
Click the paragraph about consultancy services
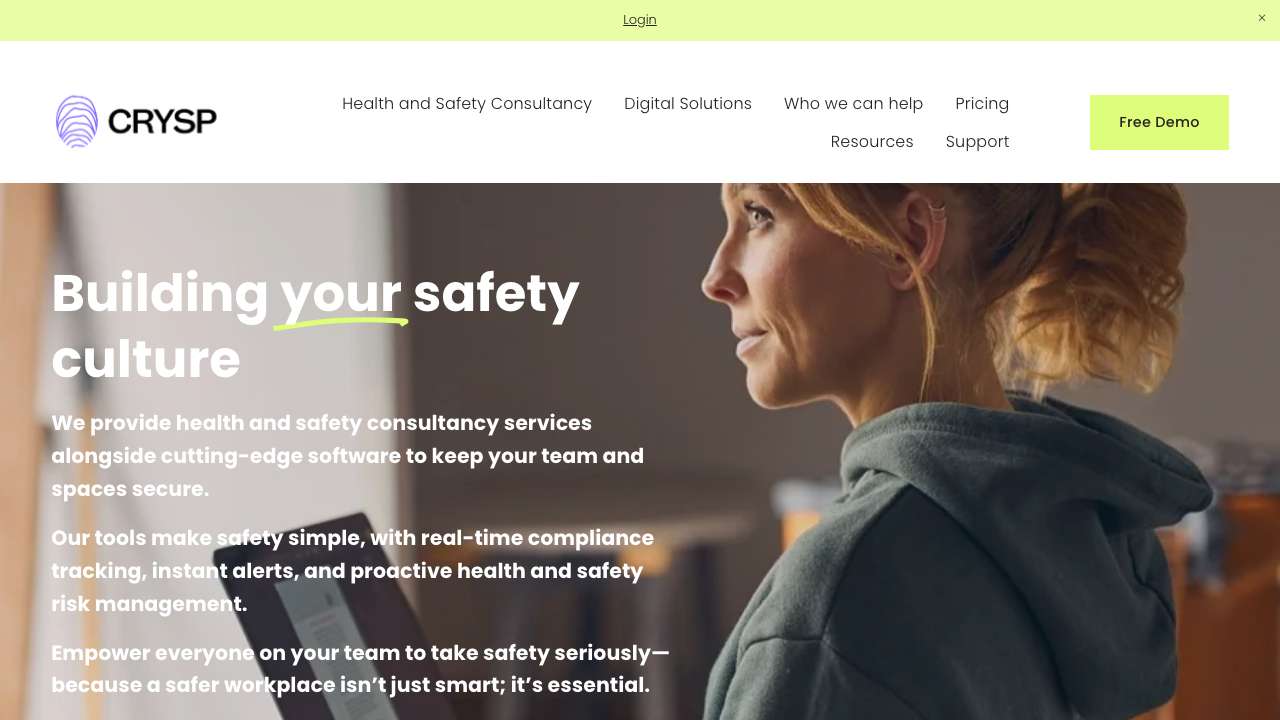pos(348,456)
